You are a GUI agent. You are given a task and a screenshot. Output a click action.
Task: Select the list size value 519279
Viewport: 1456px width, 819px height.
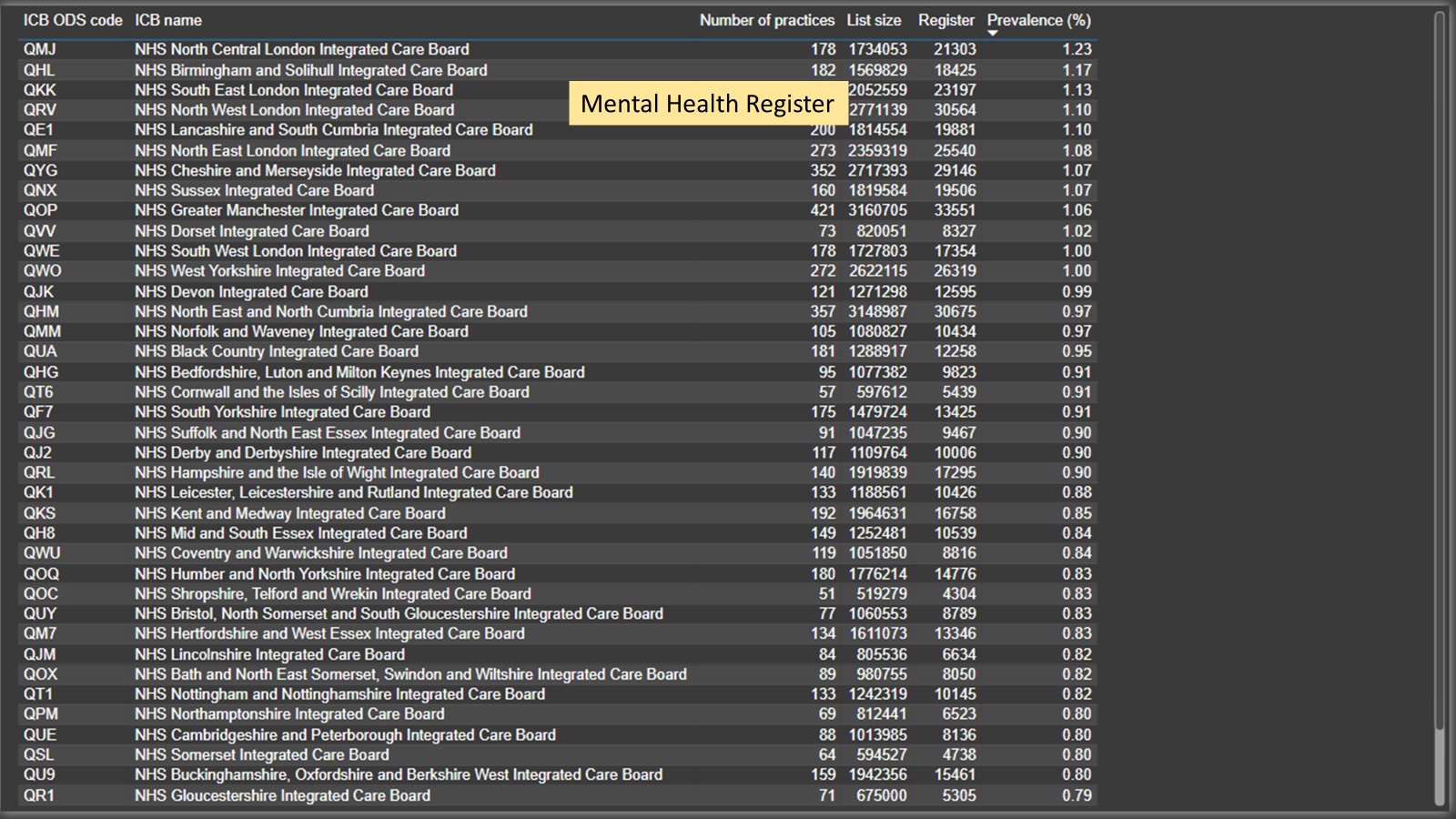882,593
